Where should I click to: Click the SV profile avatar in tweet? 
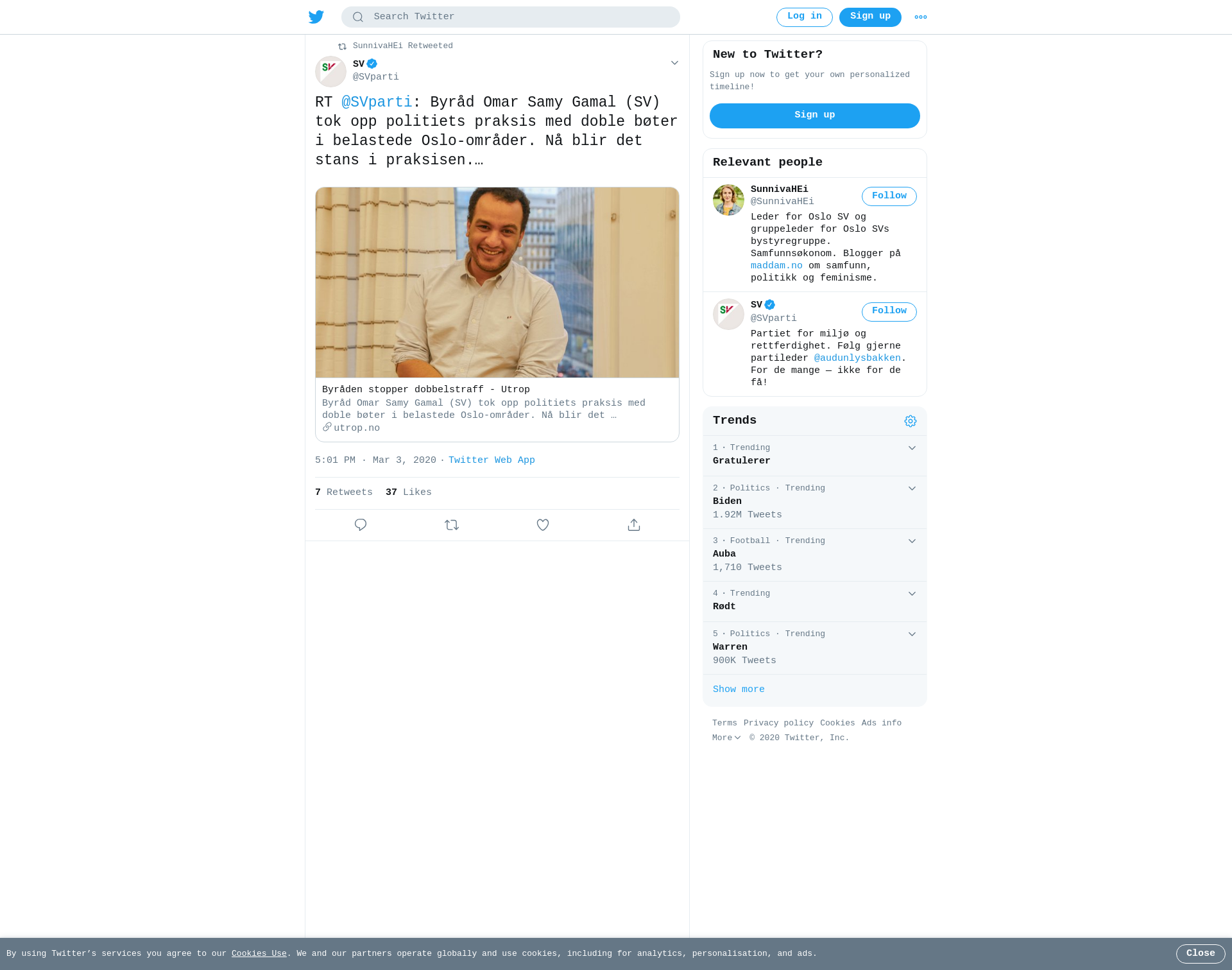click(330, 71)
